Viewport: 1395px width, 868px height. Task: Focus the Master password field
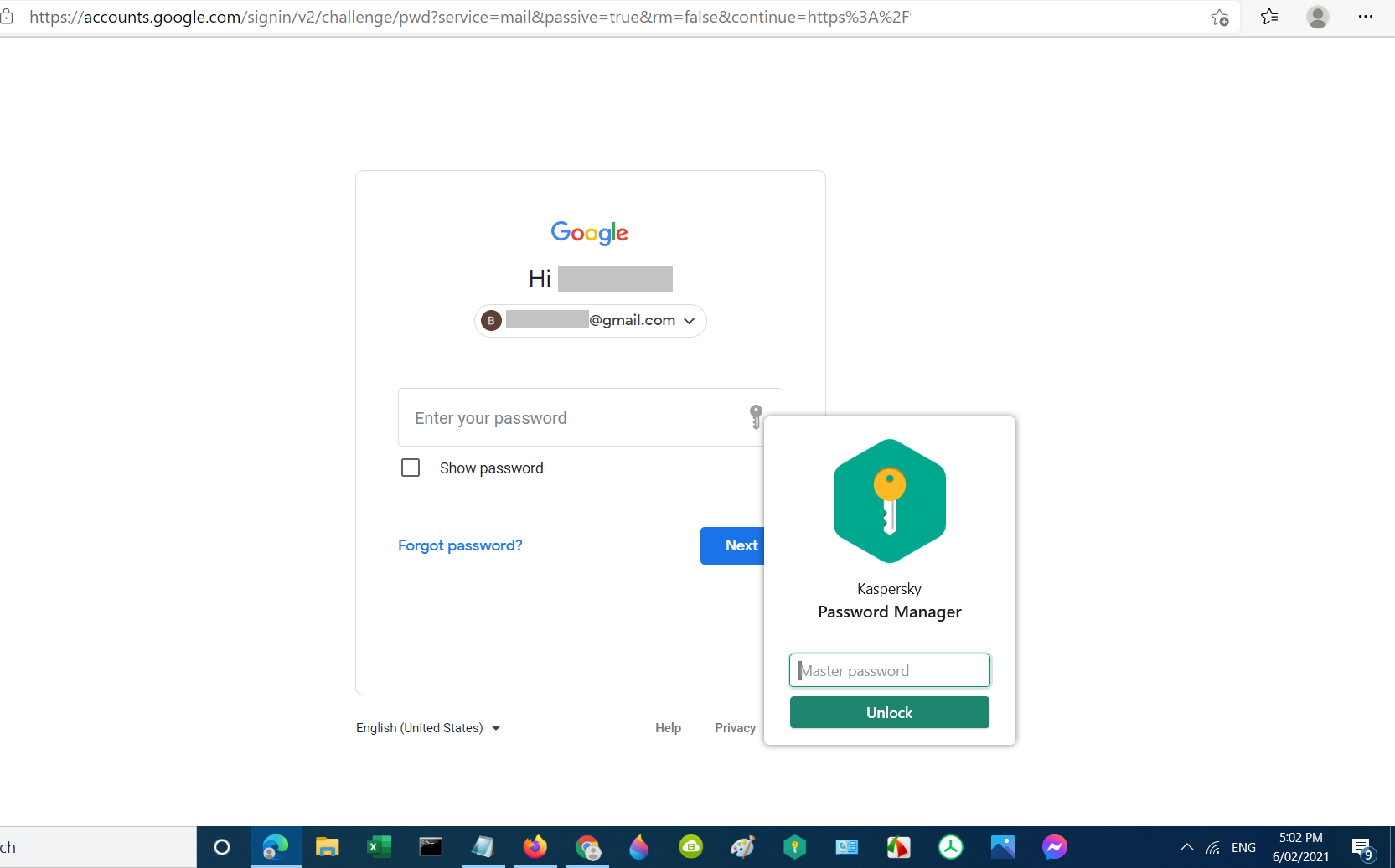890,670
